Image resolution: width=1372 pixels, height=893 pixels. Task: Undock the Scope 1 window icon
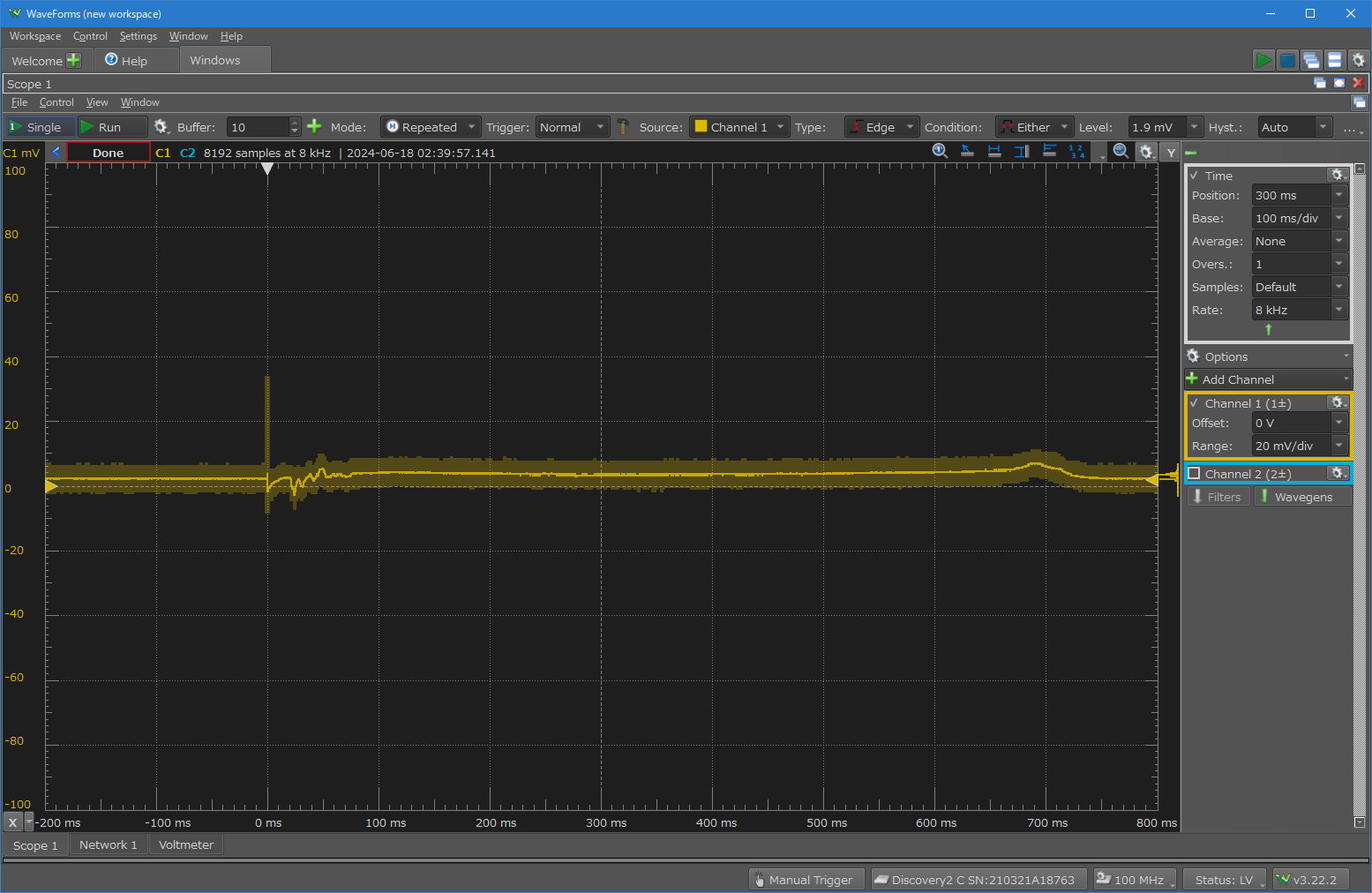click(1320, 83)
